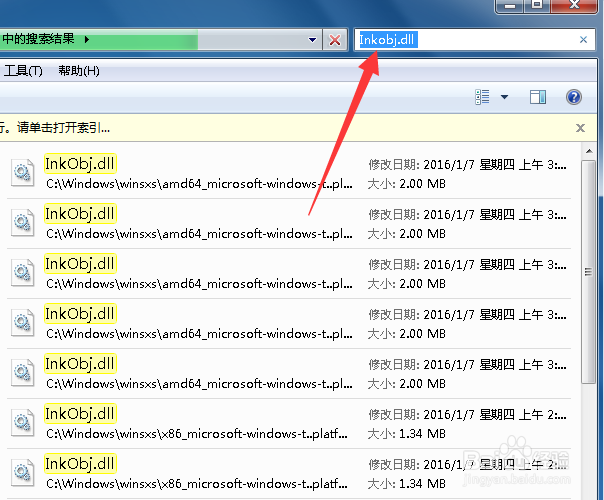Click the first result's amd64 winsxs path

[x=199, y=184]
